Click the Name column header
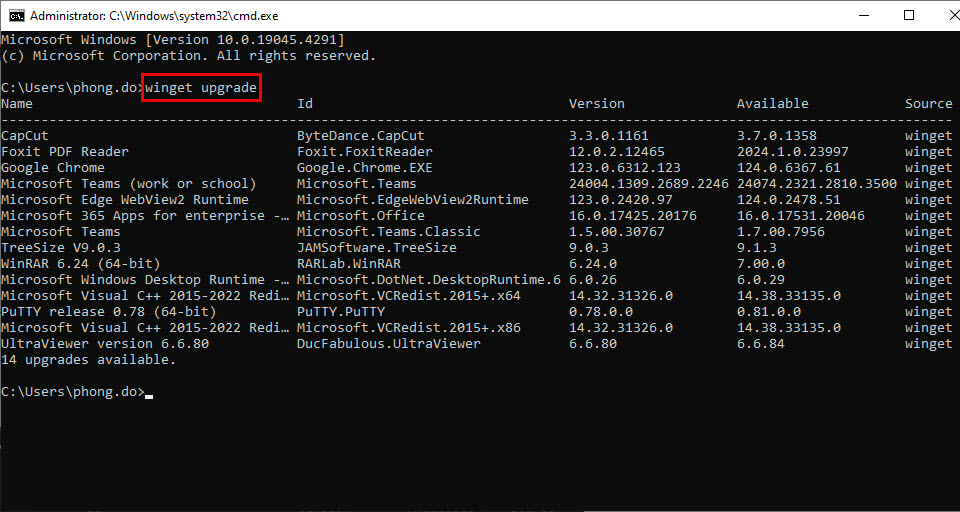Image resolution: width=960 pixels, height=512 pixels. tap(17, 104)
